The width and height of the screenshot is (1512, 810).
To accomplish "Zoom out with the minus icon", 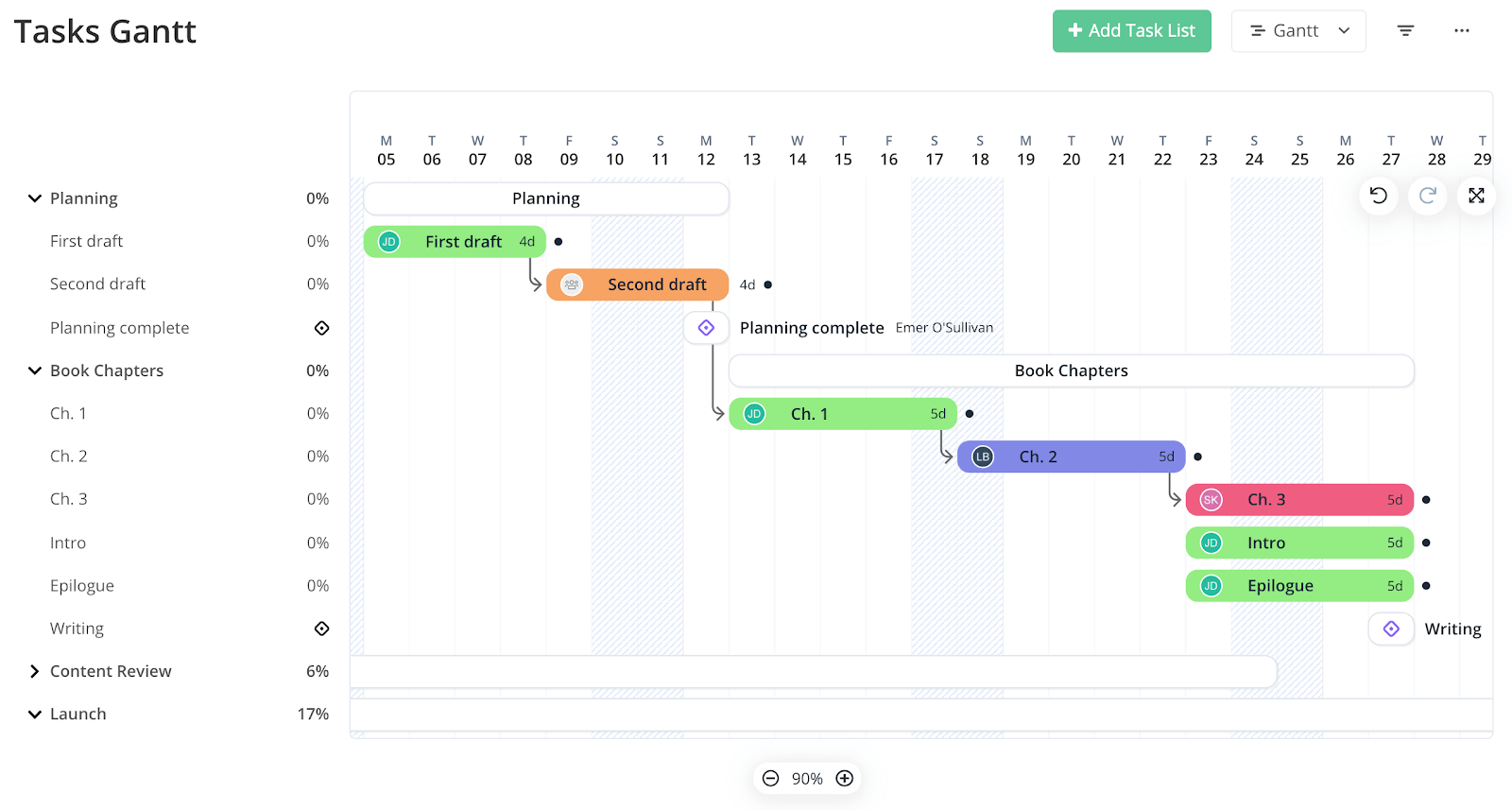I will pyautogui.click(x=771, y=778).
